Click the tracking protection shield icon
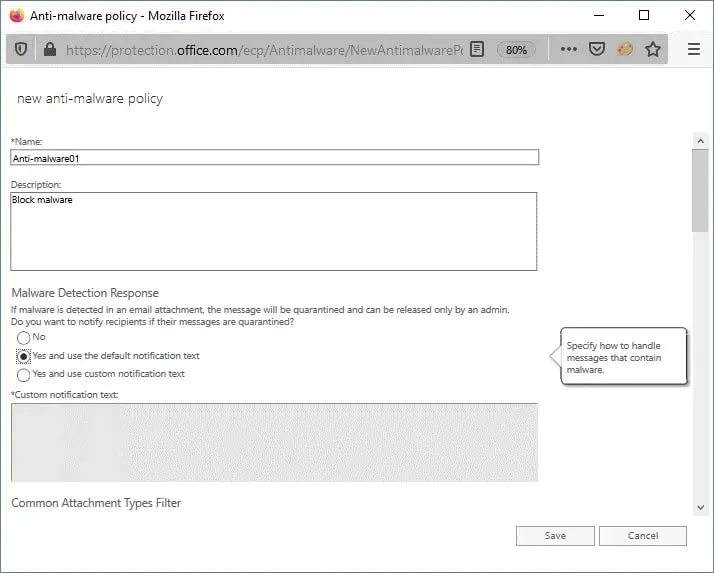 22,49
